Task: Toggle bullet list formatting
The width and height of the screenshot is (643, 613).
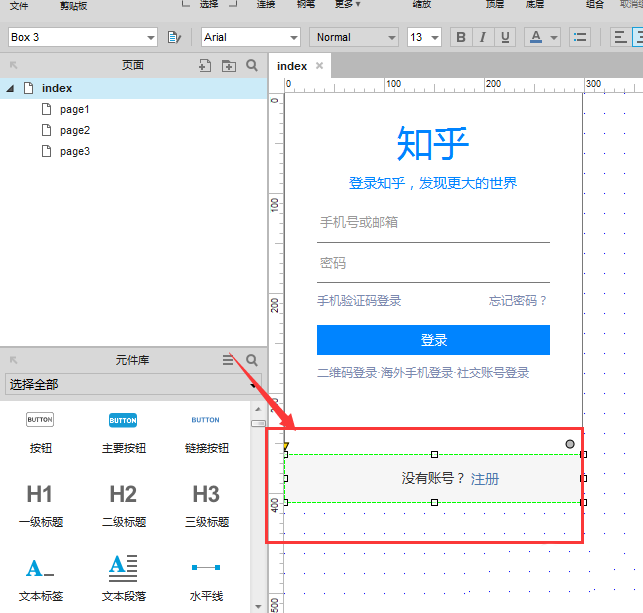Action: [580, 37]
